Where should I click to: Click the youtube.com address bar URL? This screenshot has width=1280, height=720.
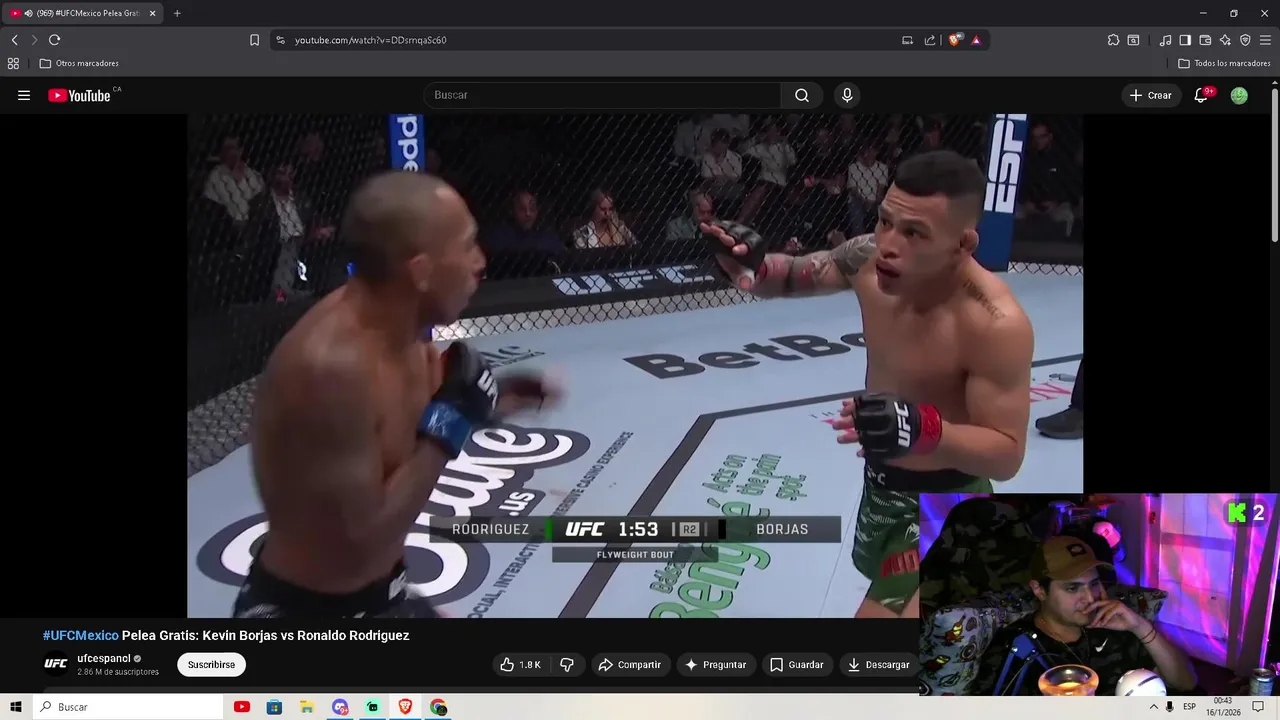point(370,40)
